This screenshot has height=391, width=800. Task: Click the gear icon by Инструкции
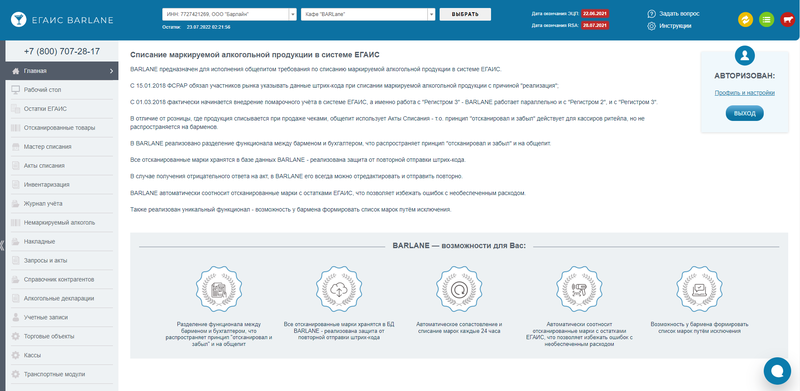[651, 26]
